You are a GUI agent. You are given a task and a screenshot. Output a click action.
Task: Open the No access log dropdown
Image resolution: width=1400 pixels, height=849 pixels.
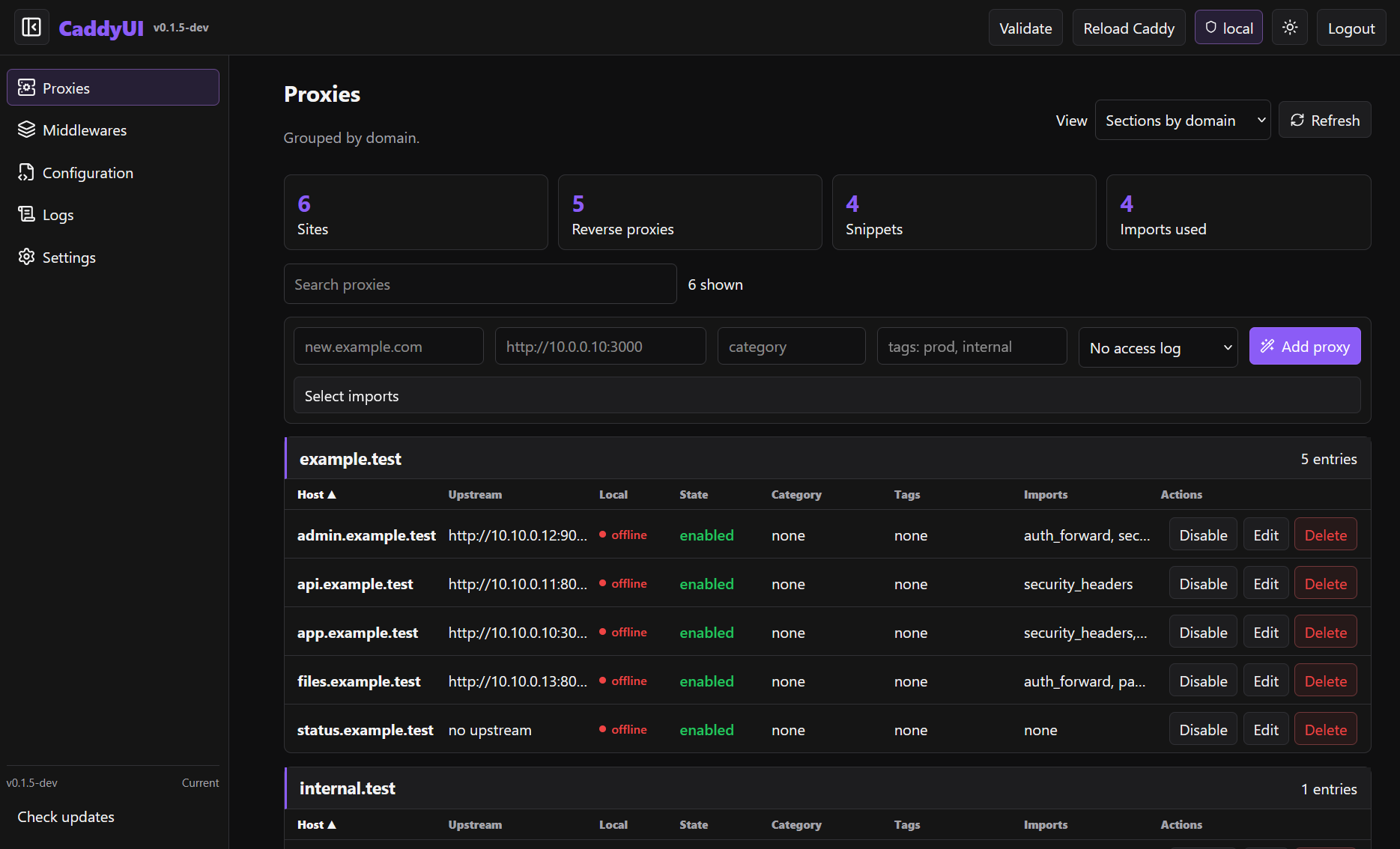(x=1158, y=347)
